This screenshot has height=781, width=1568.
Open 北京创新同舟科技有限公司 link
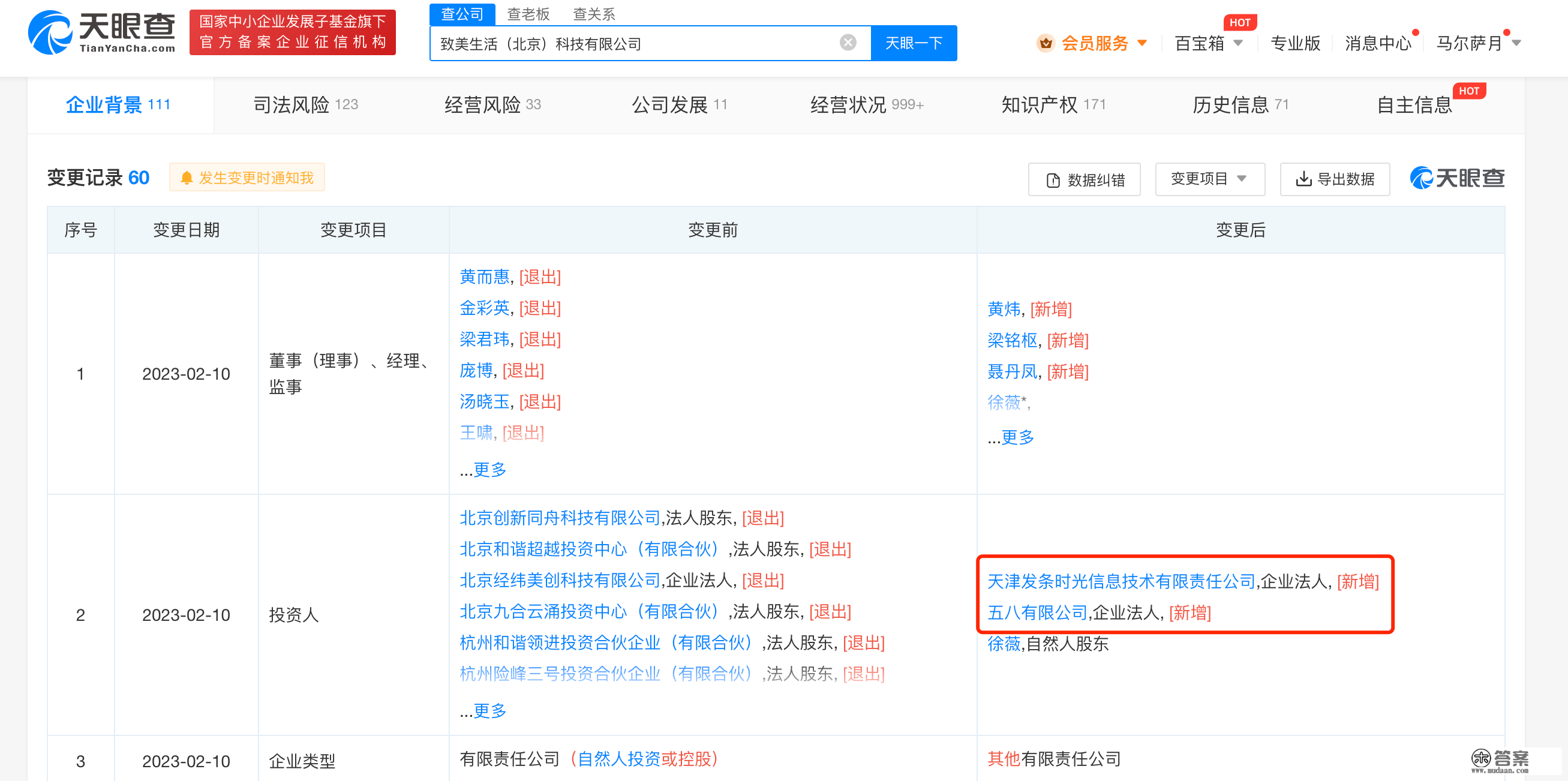(560, 518)
